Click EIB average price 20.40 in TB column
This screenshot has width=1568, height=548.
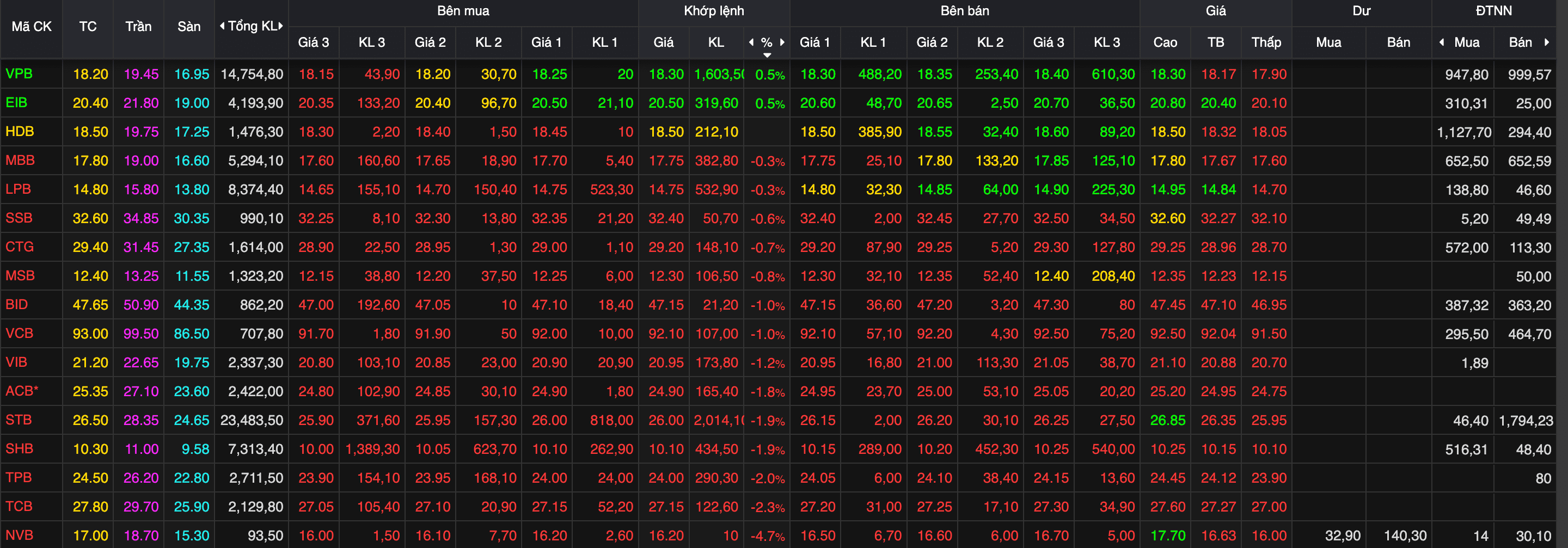1218,103
